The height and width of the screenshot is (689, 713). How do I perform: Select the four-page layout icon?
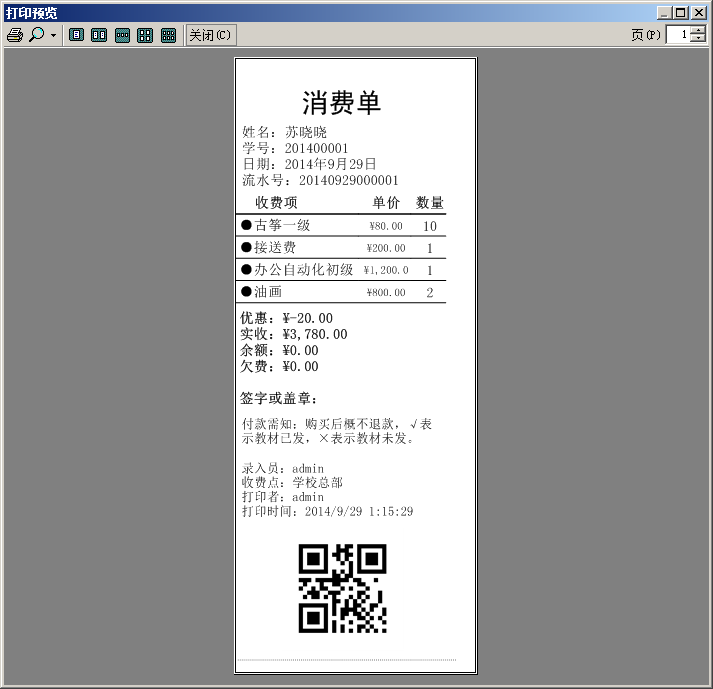[145, 35]
